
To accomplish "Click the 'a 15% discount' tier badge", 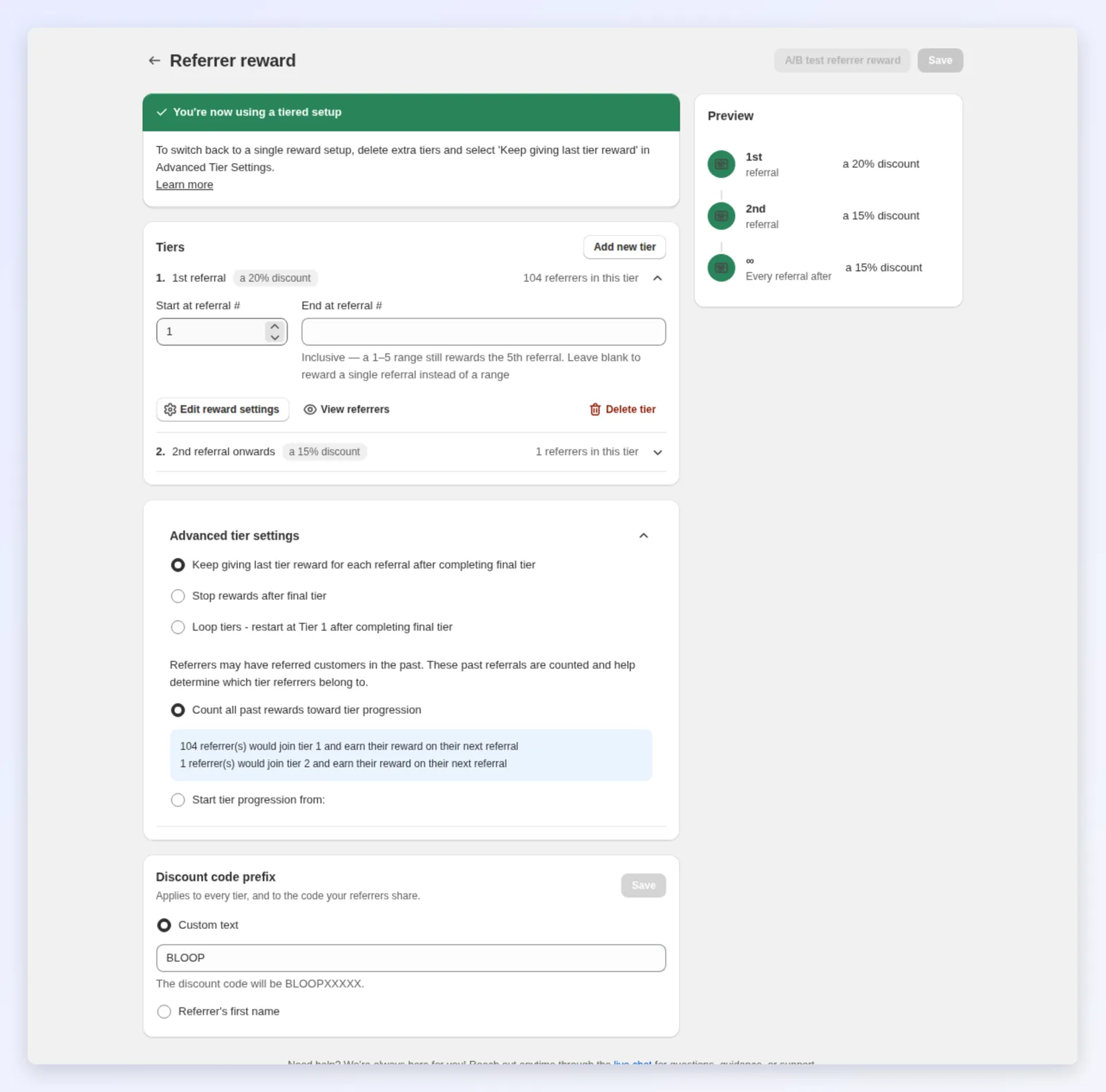I will tap(324, 452).
